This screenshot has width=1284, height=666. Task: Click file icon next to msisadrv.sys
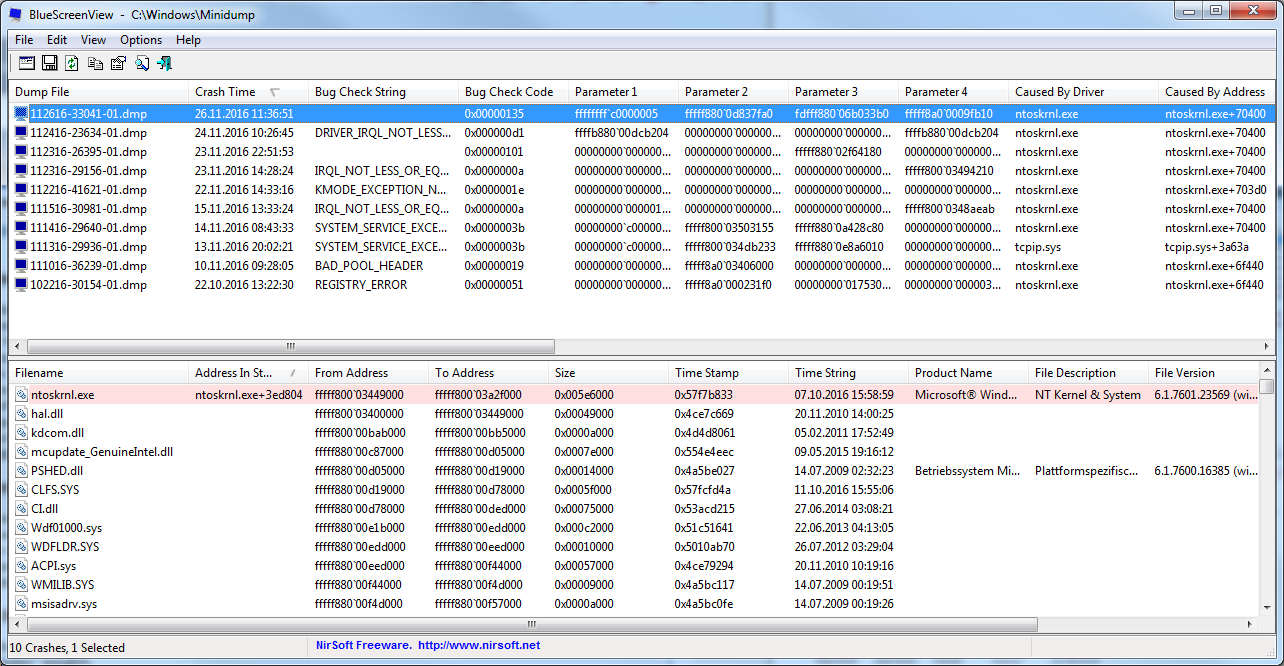point(22,604)
